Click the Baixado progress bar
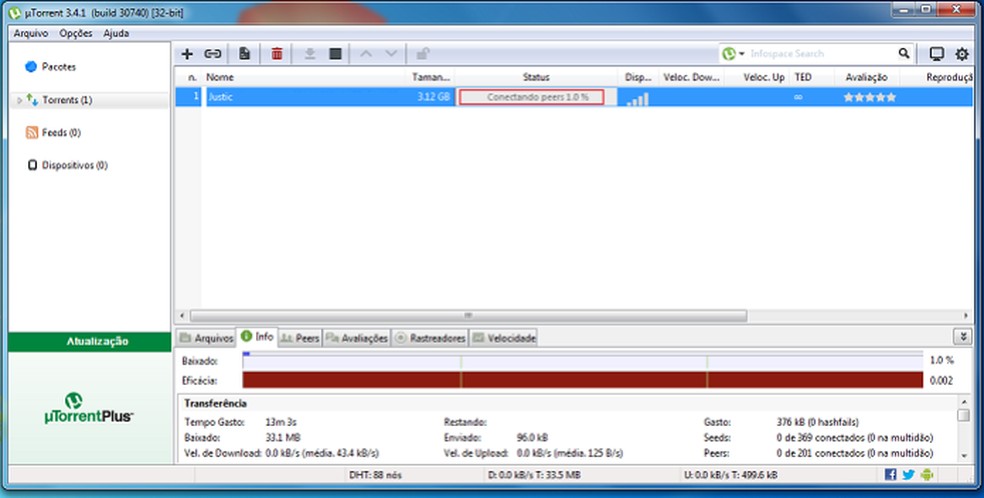Screen dimensions: 984x498 coord(582,361)
